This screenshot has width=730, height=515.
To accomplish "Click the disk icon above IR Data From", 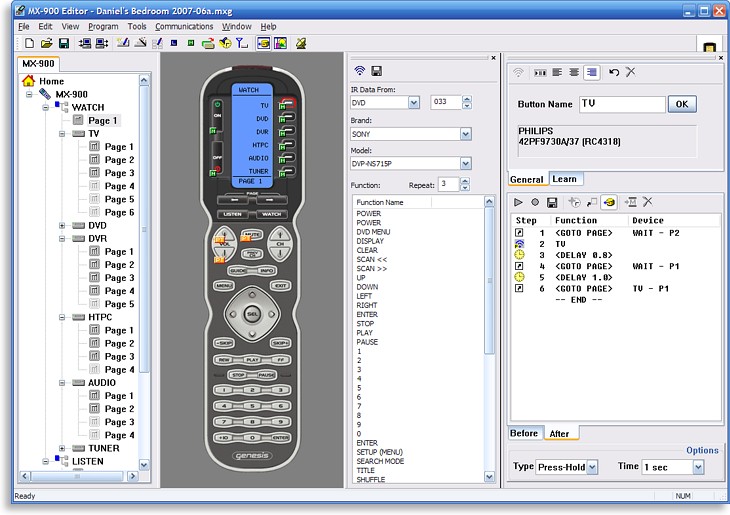I will click(377, 71).
